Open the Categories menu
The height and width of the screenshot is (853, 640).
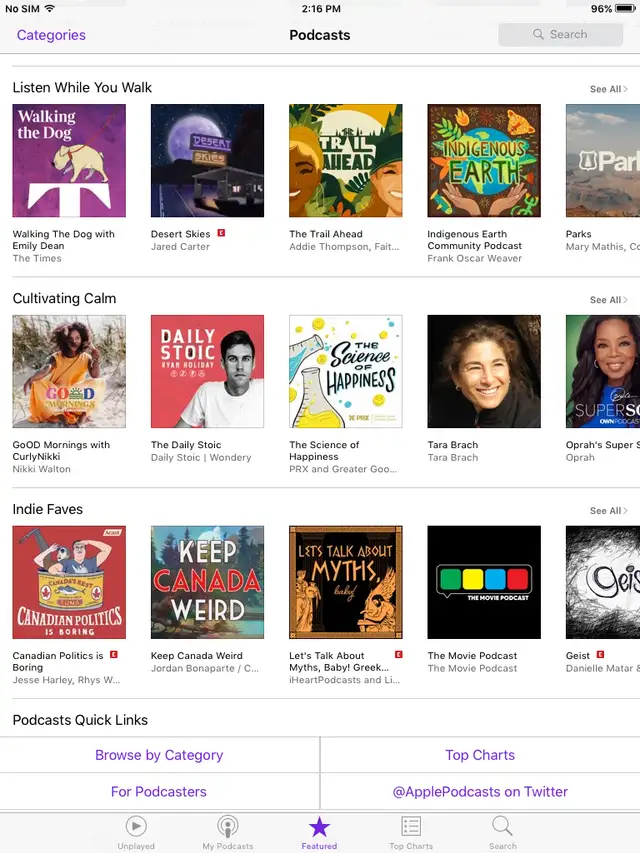[x=51, y=35]
